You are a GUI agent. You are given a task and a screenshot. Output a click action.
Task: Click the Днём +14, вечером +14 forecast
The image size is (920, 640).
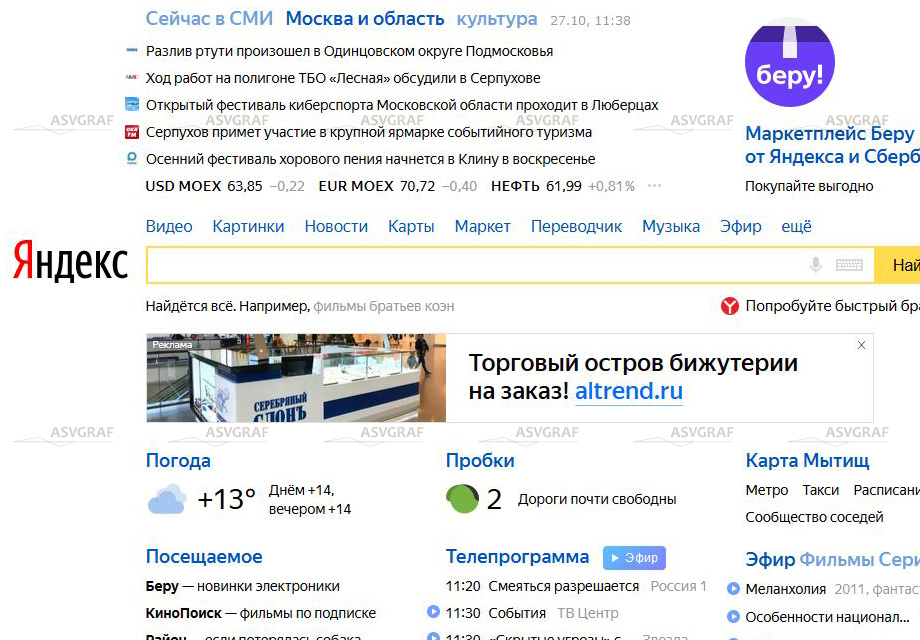[310, 499]
